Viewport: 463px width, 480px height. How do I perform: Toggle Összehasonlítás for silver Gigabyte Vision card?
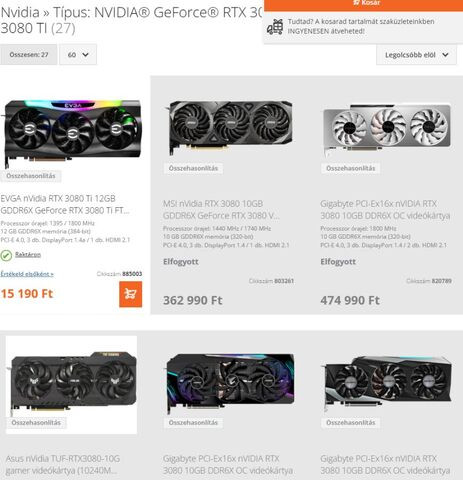tap(351, 168)
